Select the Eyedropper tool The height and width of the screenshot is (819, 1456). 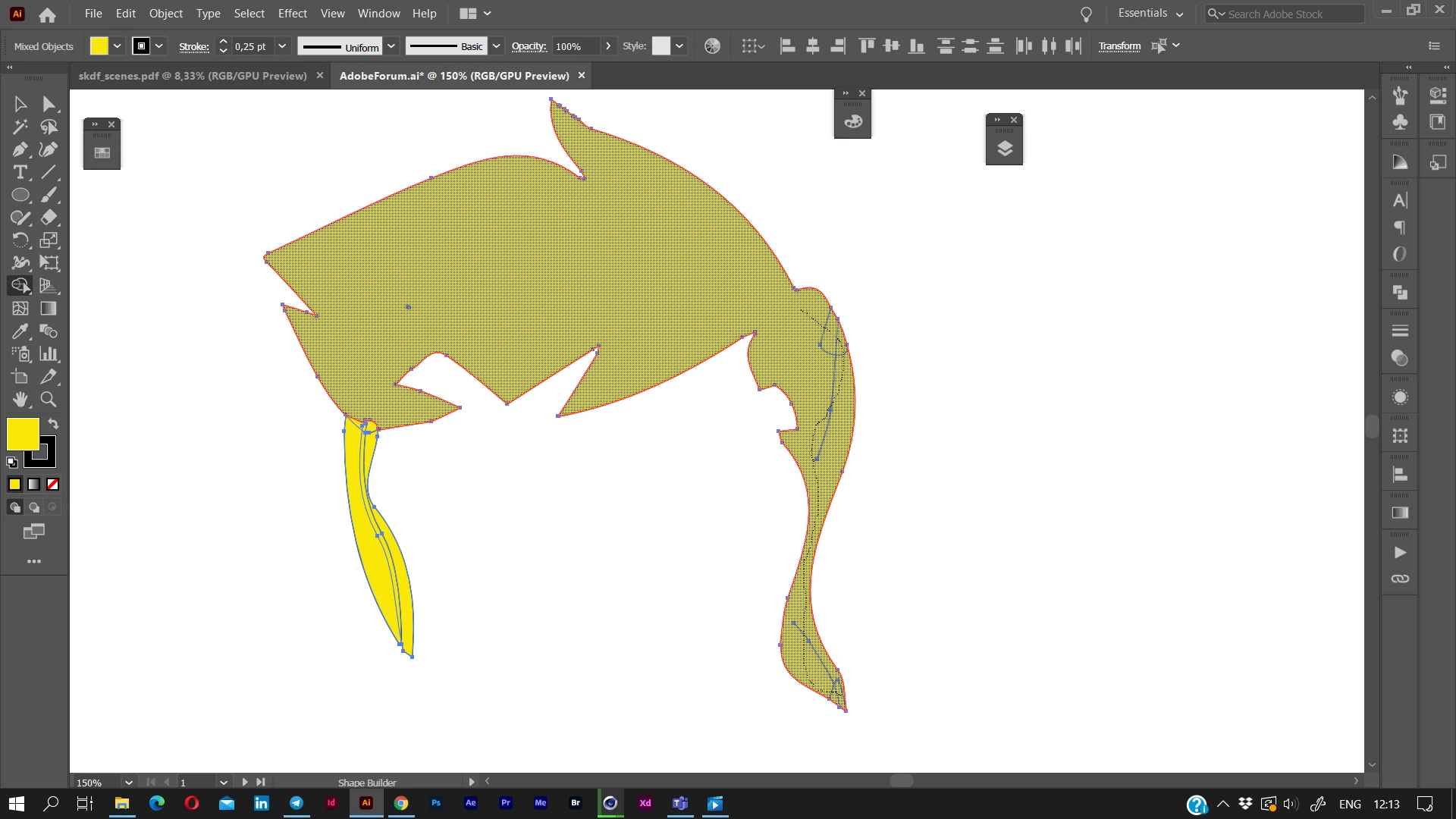[x=20, y=331]
